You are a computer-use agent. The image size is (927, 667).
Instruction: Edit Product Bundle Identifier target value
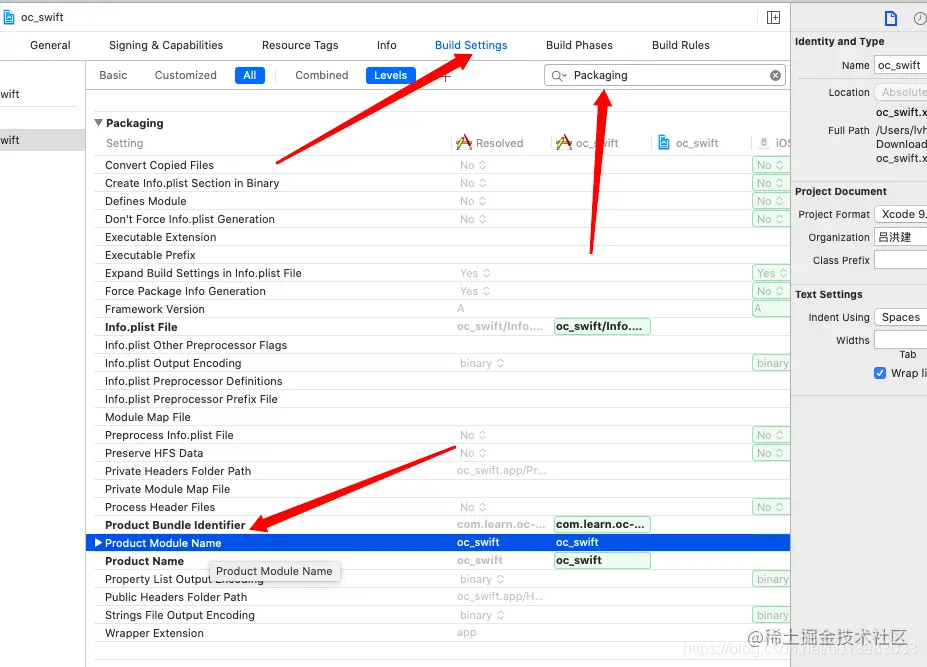coord(602,524)
